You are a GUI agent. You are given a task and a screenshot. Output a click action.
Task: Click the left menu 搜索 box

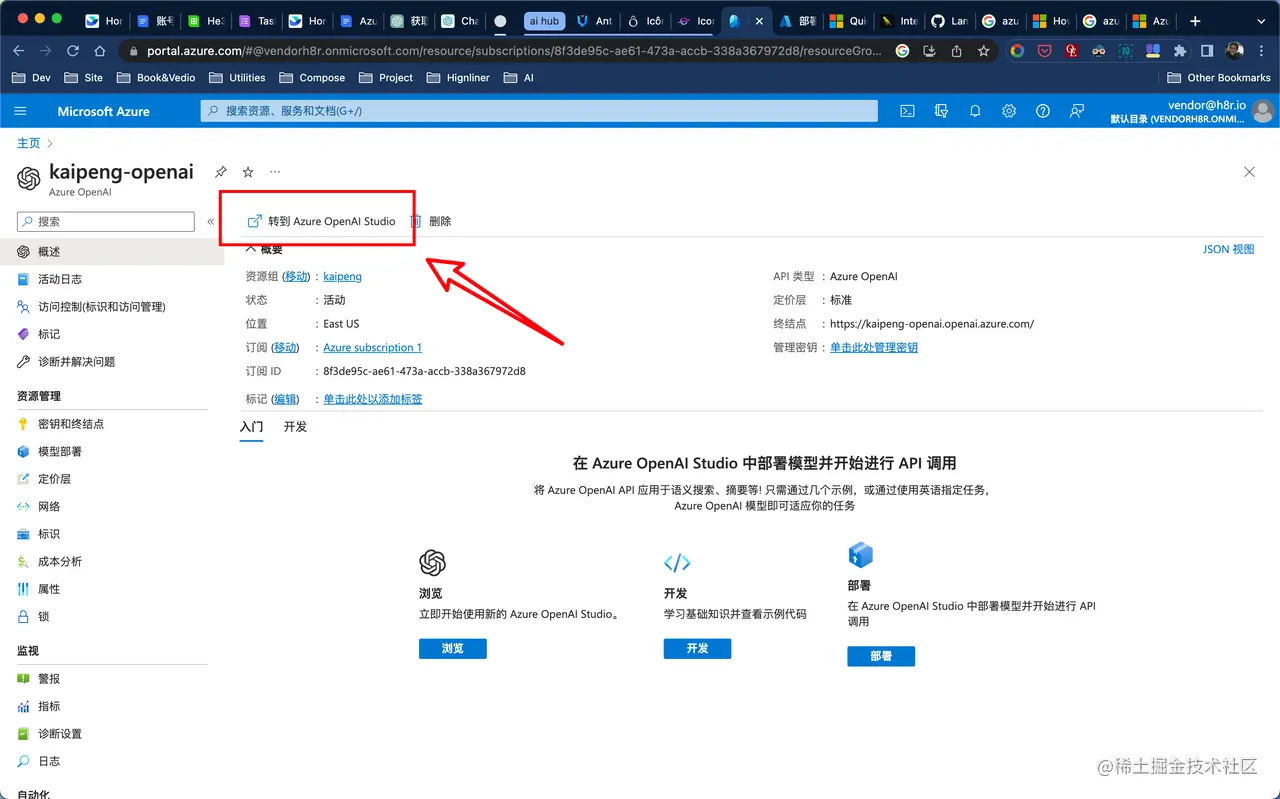106,221
